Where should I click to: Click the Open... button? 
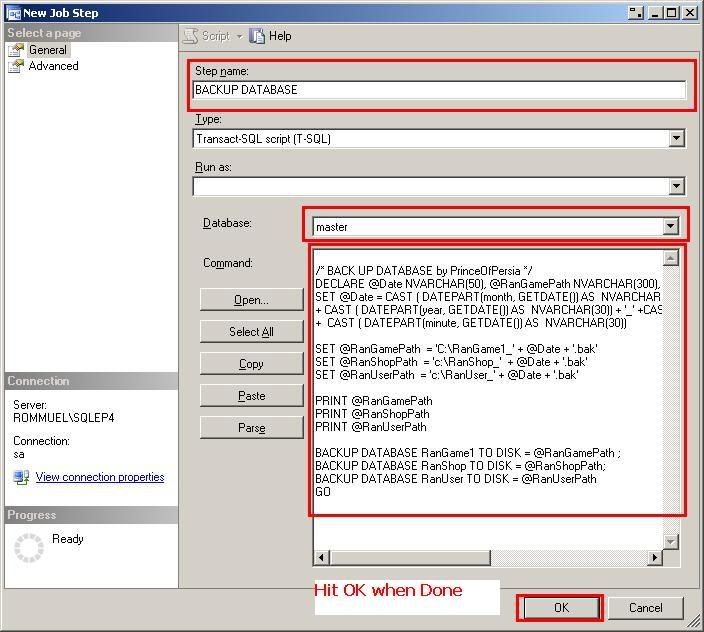(251, 300)
